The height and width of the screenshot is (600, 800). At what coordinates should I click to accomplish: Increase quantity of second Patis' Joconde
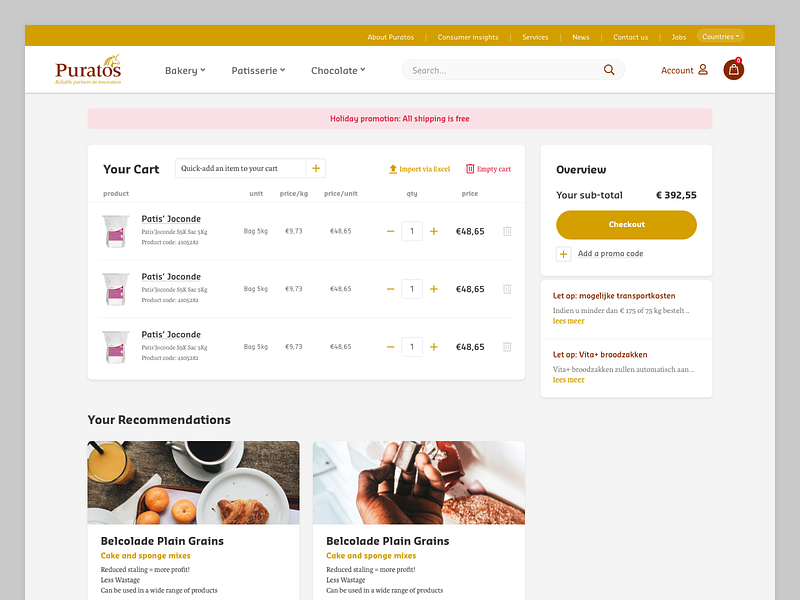(x=434, y=289)
